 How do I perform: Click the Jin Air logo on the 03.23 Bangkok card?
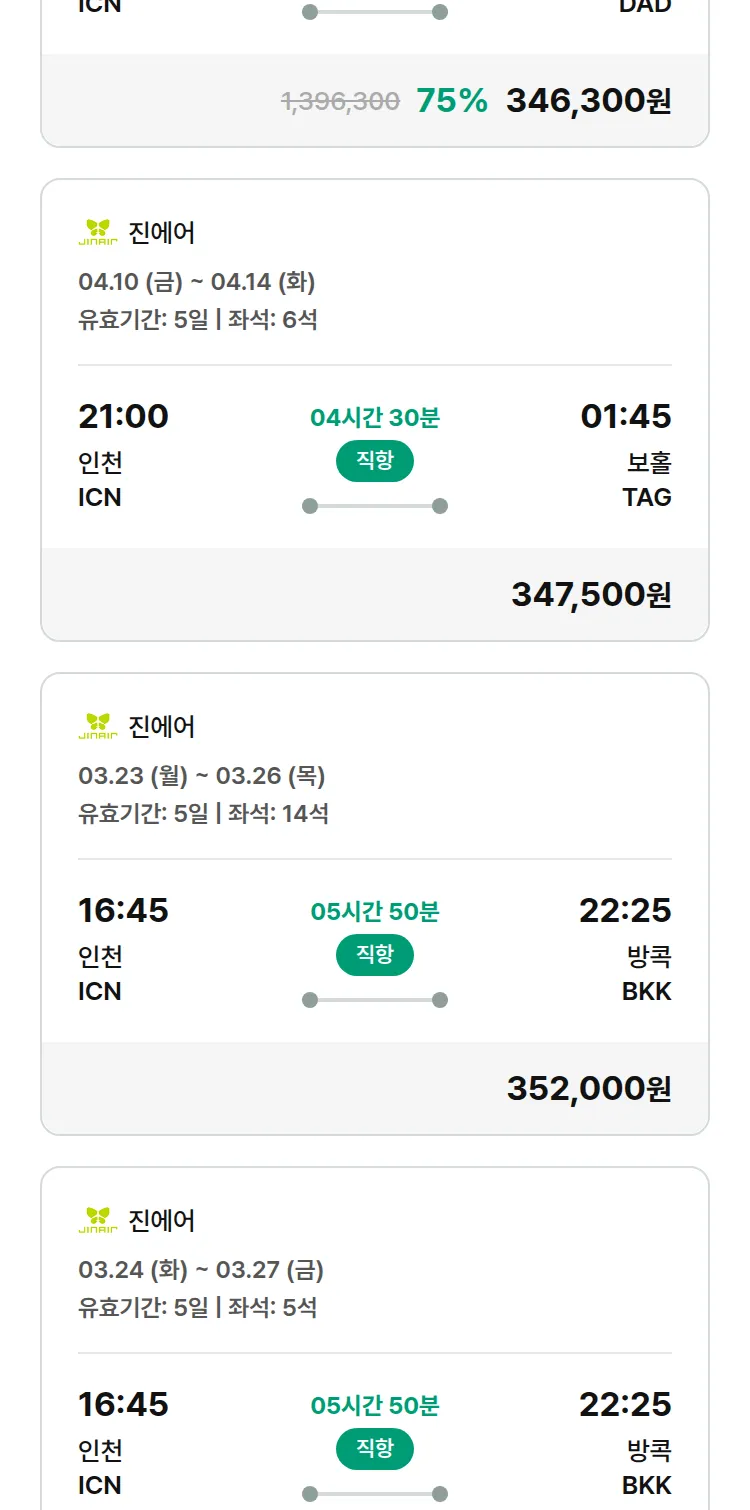pos(98,726)
